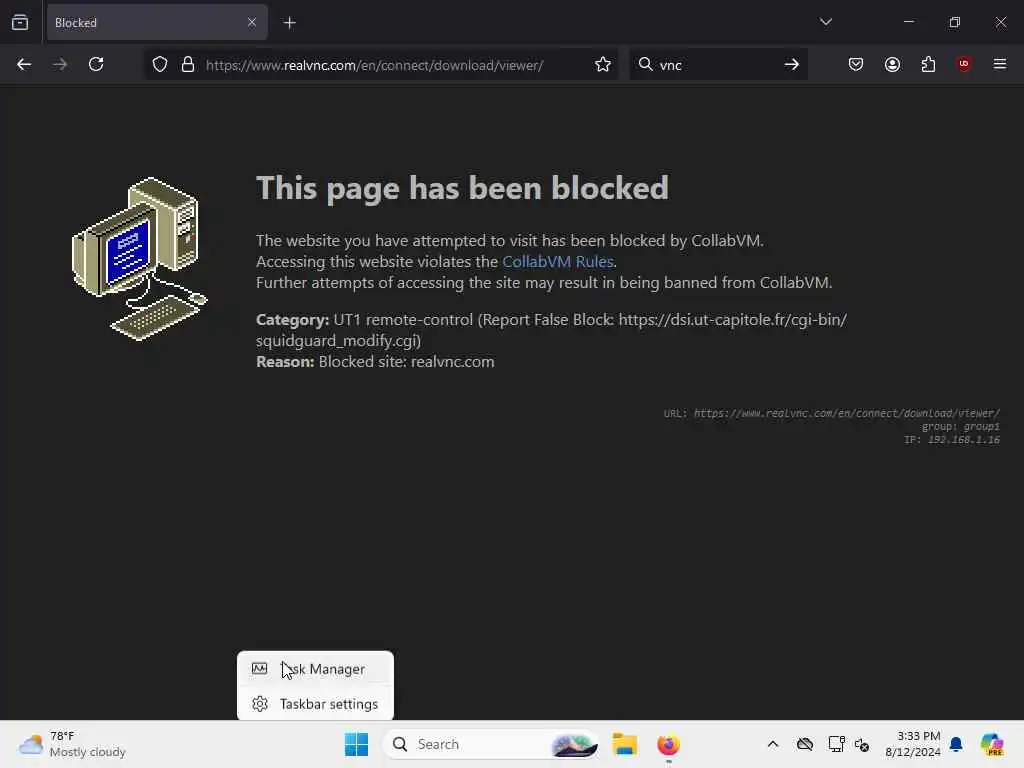
Task: Expand the list all tabs chevron
Action: click(825, 22)
